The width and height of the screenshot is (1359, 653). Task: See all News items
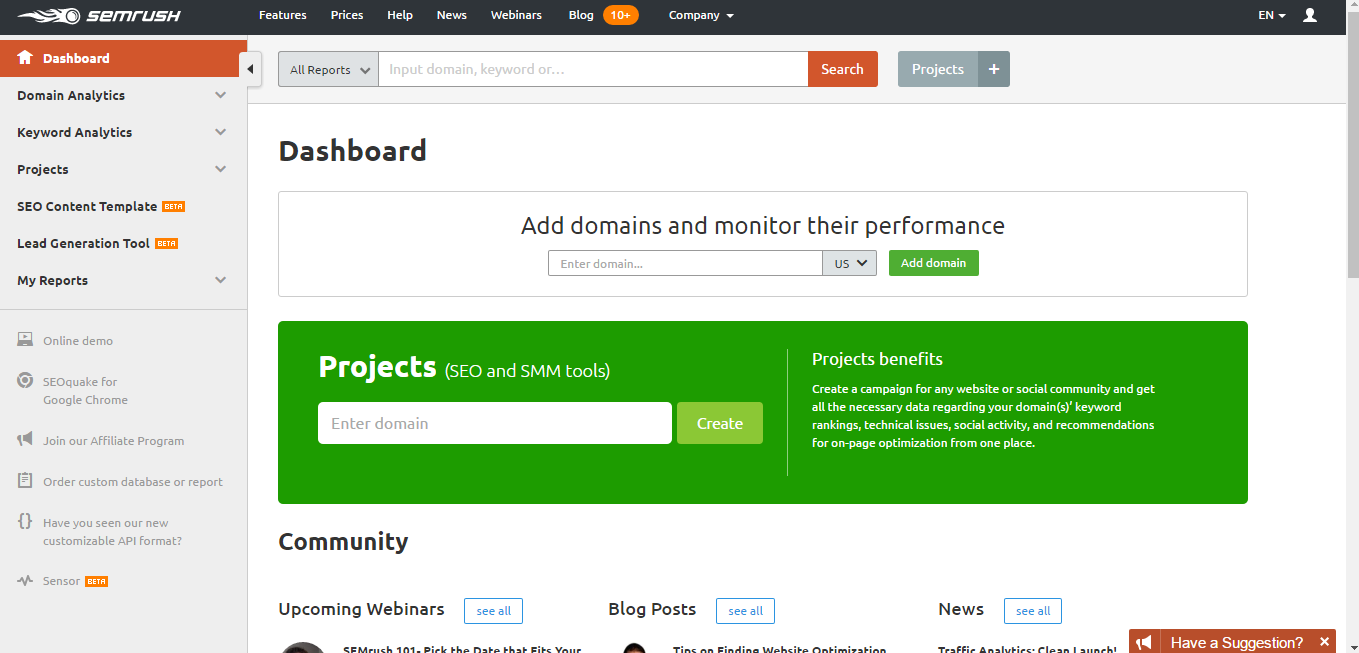[1033, 611]
